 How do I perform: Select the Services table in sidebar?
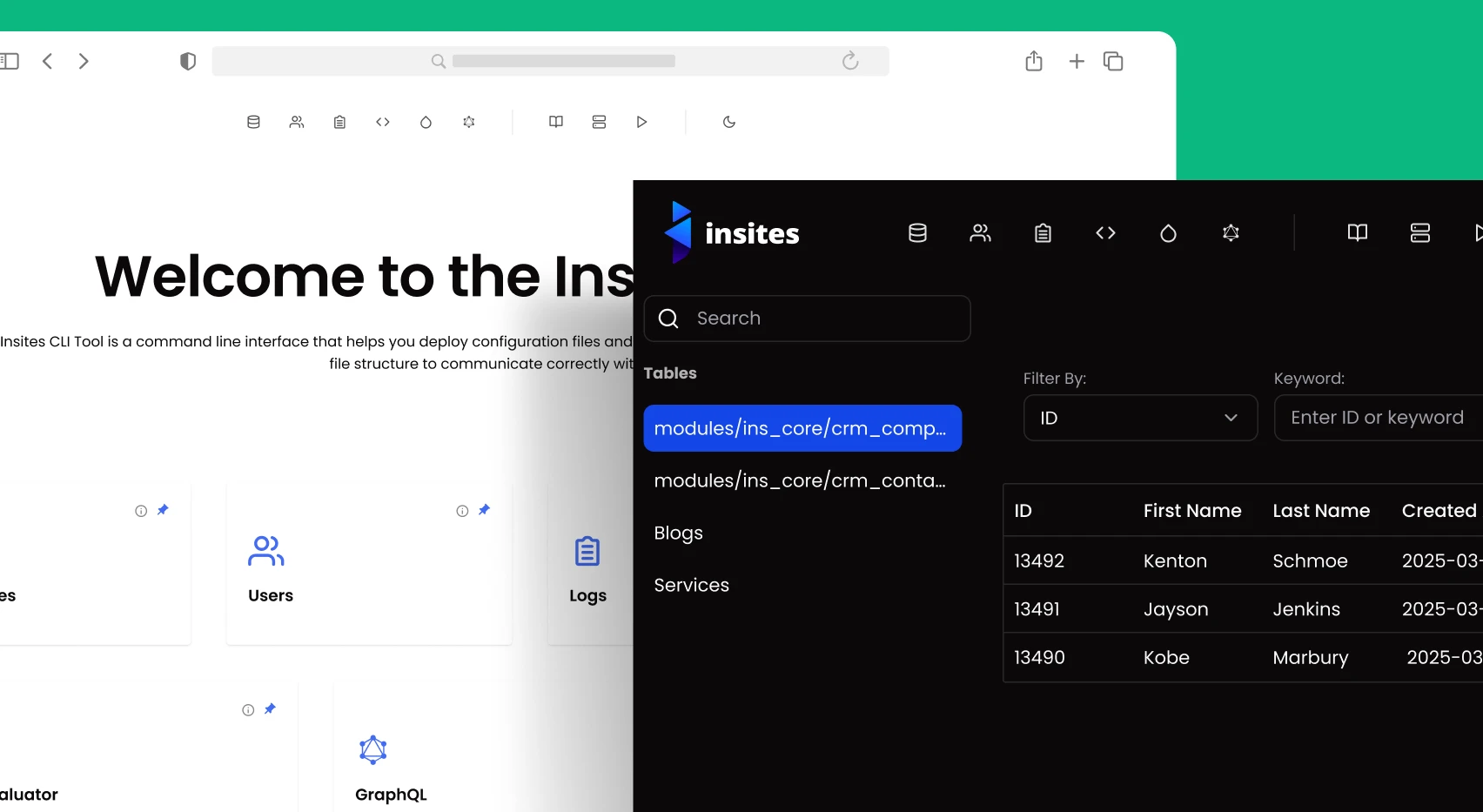coord(691,585)
